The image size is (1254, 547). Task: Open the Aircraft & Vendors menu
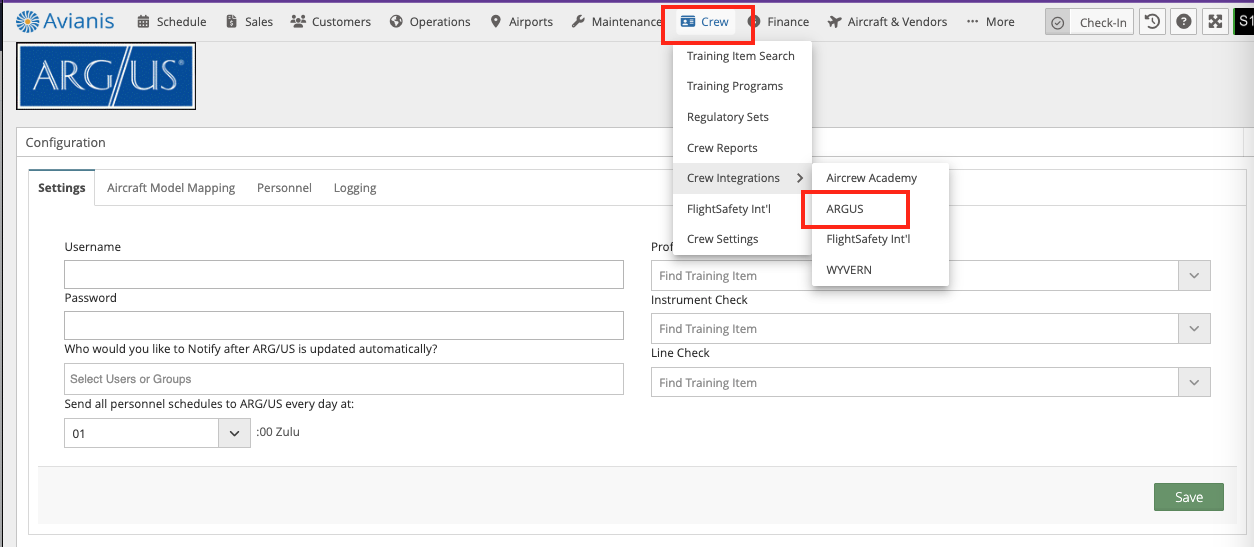(x=887, y=22)
